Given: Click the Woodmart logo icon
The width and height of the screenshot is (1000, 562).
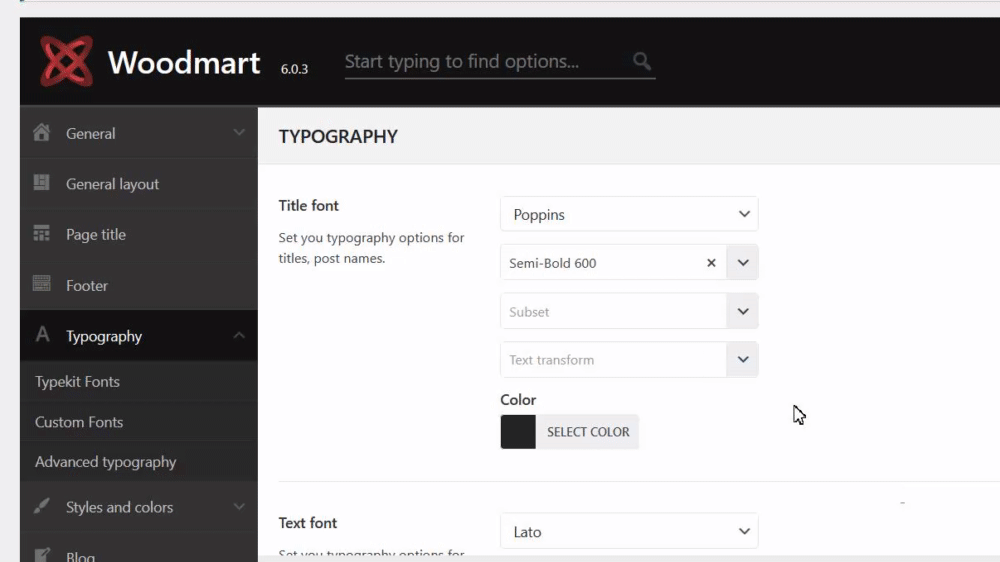Looking at the screenshot, I should tap(67, 62).
